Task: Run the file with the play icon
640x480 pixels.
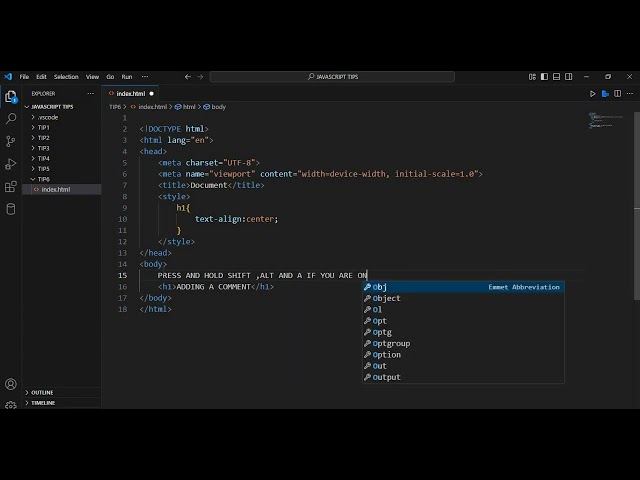Action: click(593, 94)
